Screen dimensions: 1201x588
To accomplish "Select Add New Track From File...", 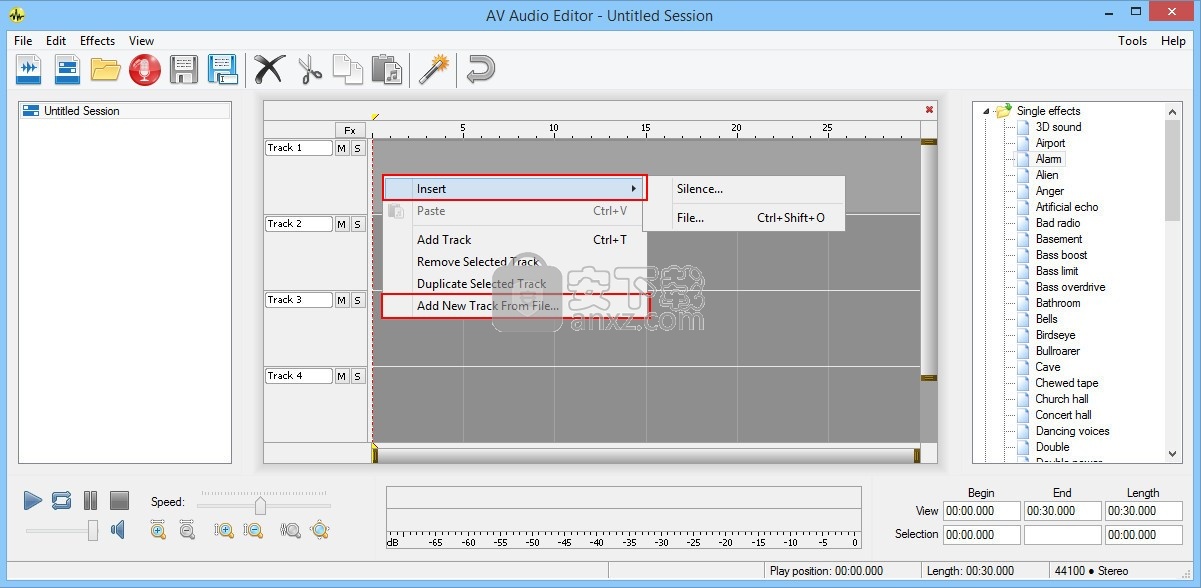I will 515,306.
